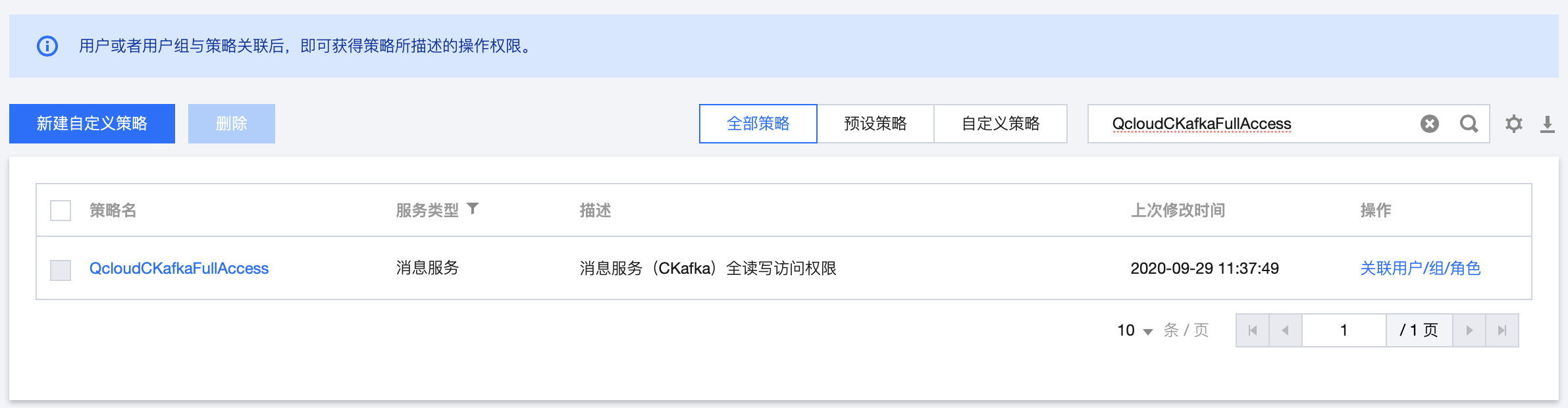Jump to the last page
The width and height of the screenshot is (1568, 408).
click(x=1502, y=330)
